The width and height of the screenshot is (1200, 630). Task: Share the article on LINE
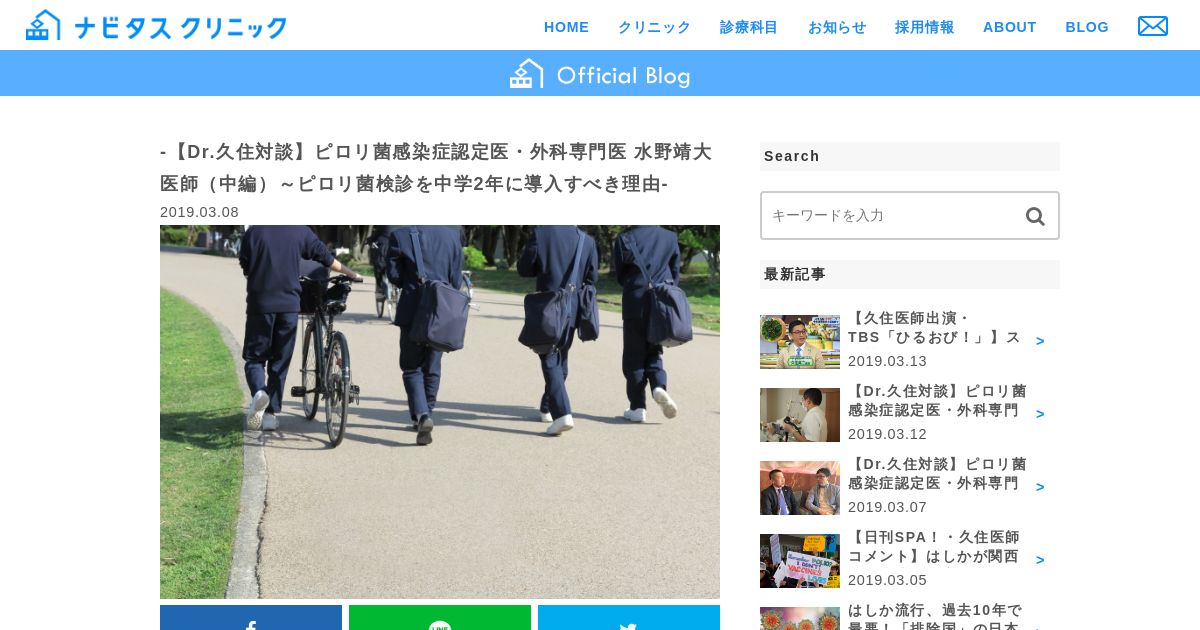(440, 618)
